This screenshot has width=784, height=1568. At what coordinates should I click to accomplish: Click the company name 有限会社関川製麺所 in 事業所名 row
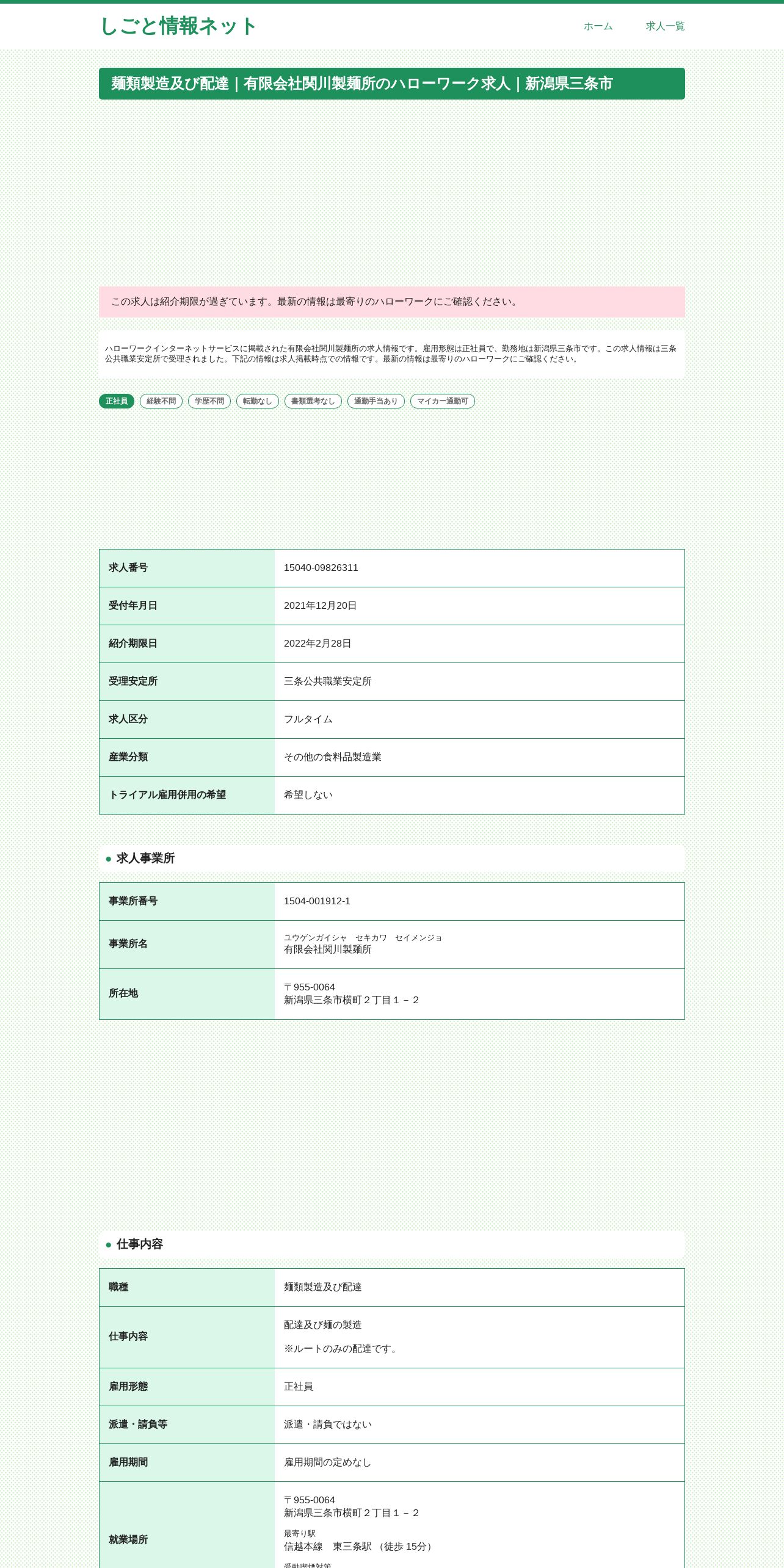[328, 949]
